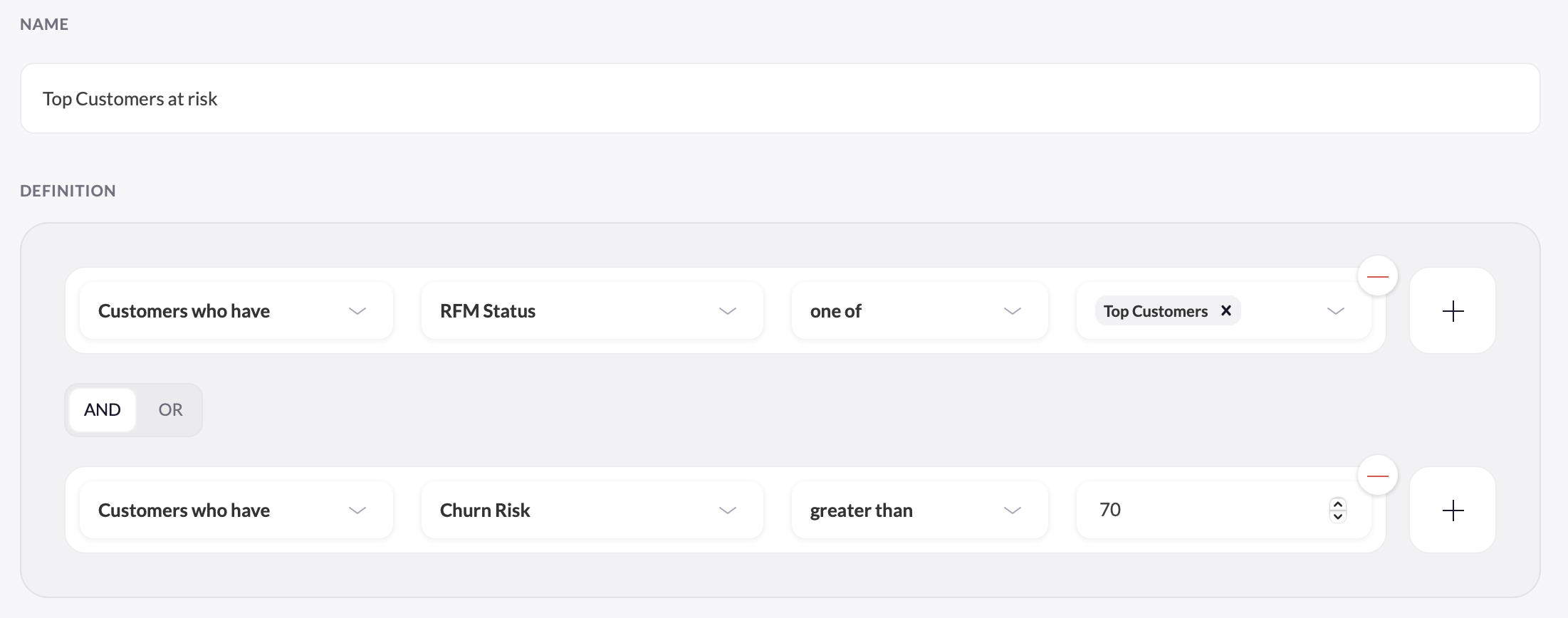Open the Churn Risk attribute dropdown
This screenshot has width=1568, height=618.
pos(592,510)
